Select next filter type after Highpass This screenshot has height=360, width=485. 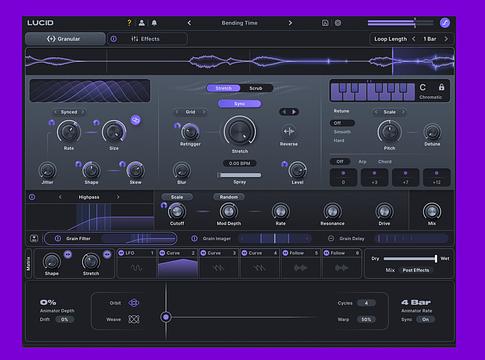tap(118, 197)
